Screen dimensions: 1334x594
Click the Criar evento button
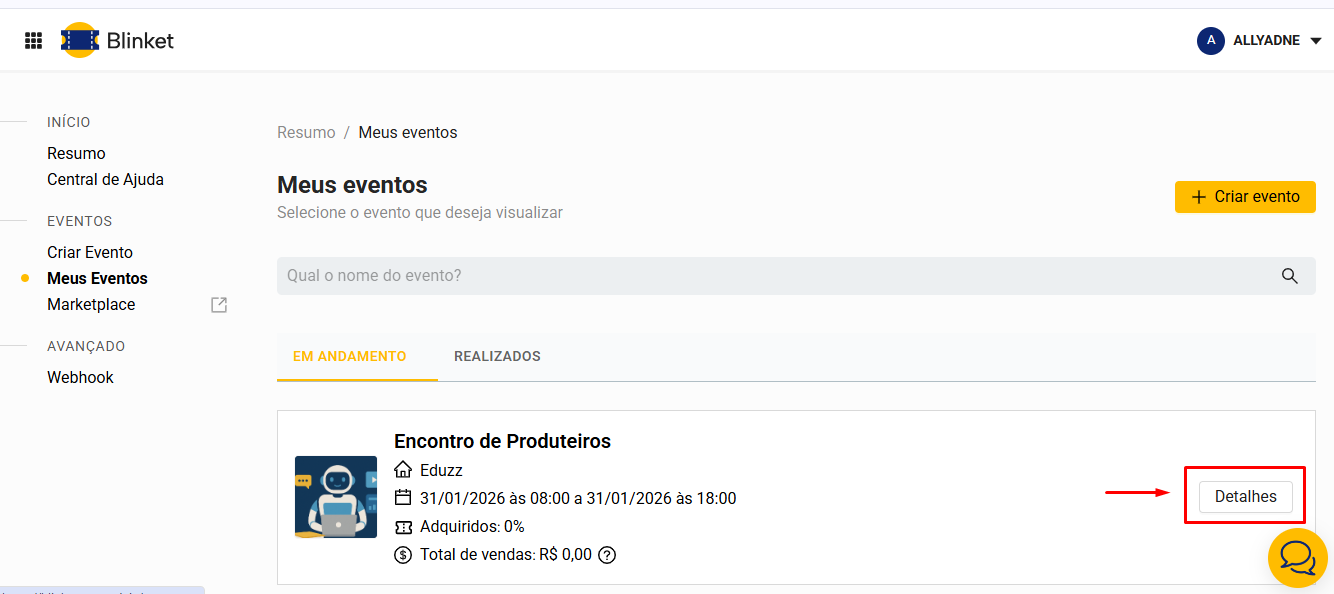click(1245, 197)
